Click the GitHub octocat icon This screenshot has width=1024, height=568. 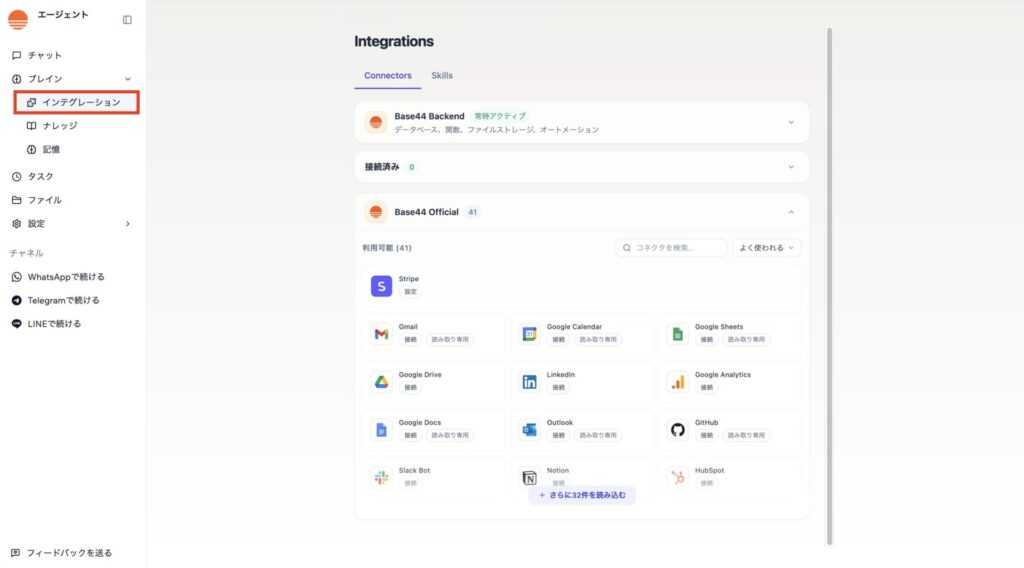(677, 430)
